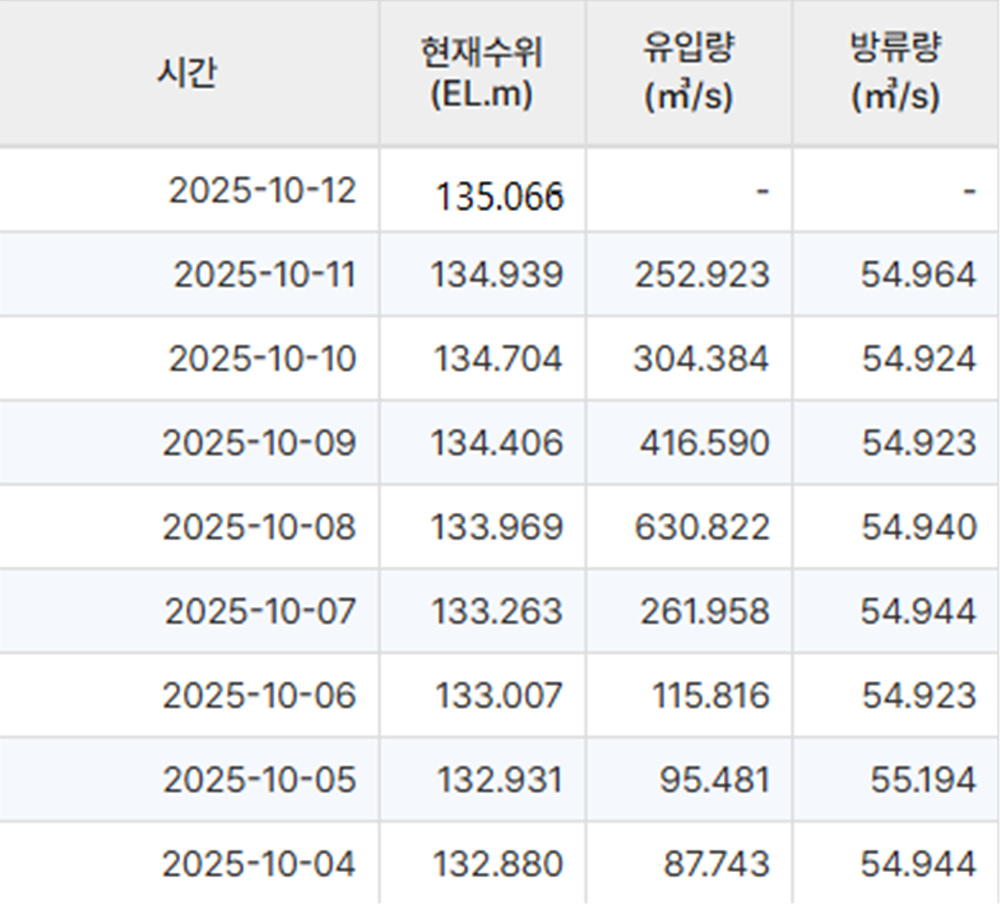Select water level value 132.880
The image size is (1000, 904).
497,863
